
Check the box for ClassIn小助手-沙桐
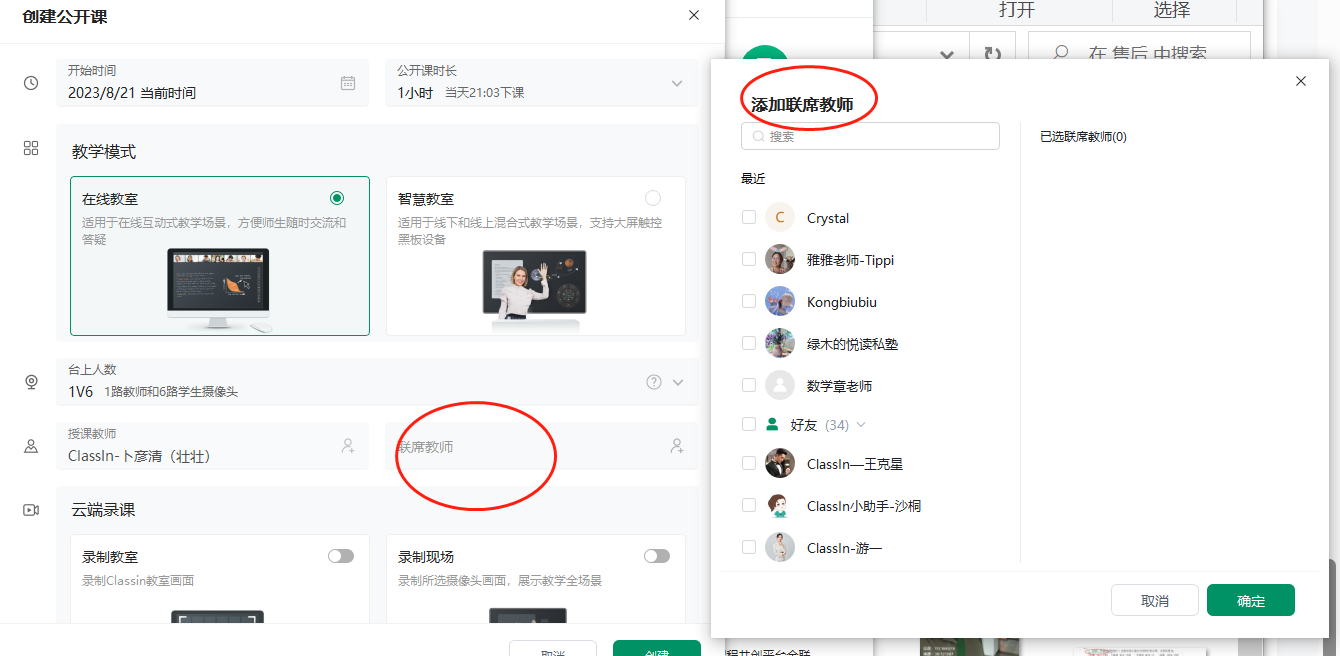click(749, 506)
